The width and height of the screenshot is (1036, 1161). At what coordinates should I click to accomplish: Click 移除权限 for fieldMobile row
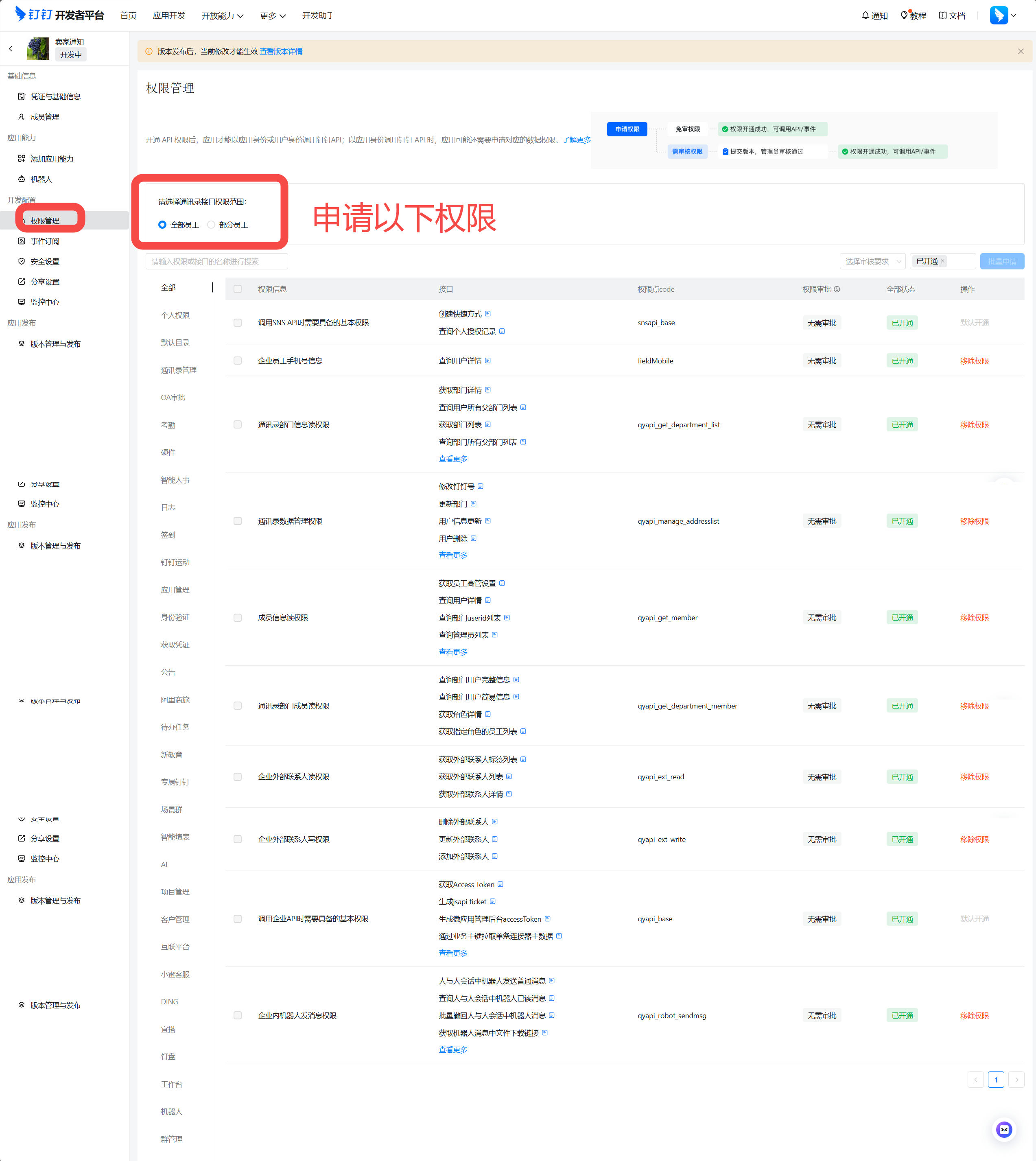coord(975,361)
